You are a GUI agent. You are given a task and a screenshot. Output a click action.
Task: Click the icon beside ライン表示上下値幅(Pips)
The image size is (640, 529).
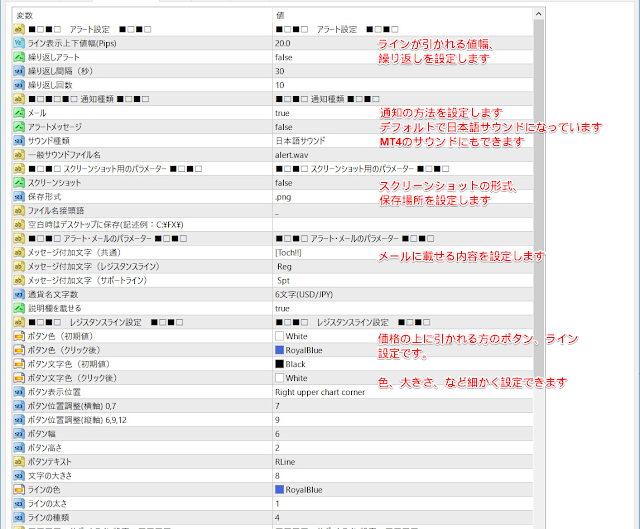point(19,43)
